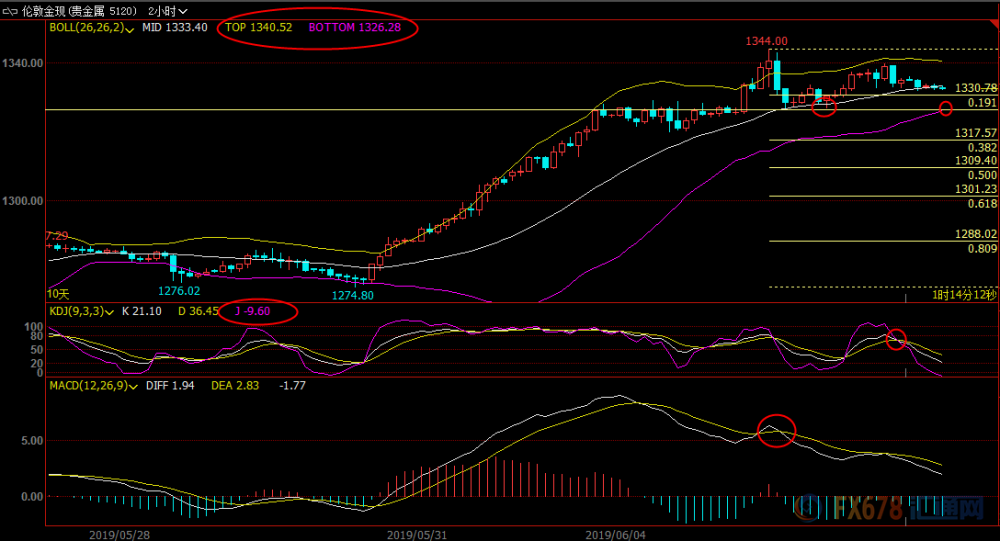The width and height of the screenshot is (1000, 541).
Task: Open the 2小时 timeframe dropdown
Action: 167,11
